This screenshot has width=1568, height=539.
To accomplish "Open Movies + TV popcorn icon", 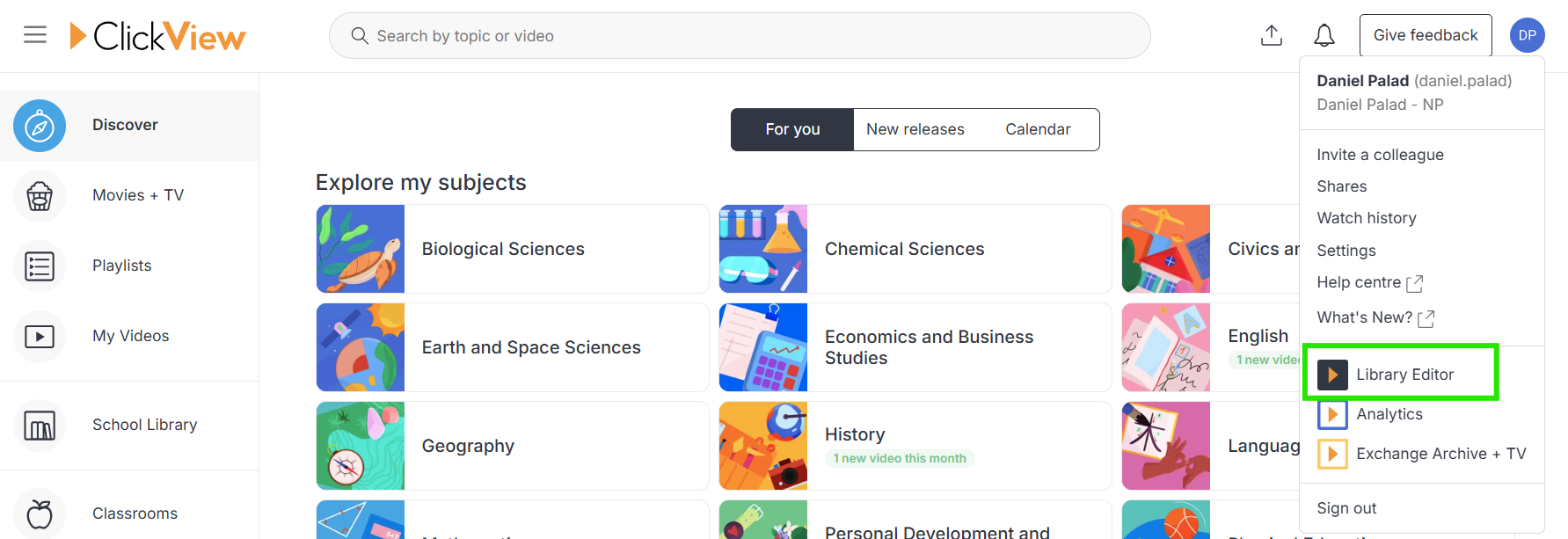I will pyautogui.click(x=40, y=196).
